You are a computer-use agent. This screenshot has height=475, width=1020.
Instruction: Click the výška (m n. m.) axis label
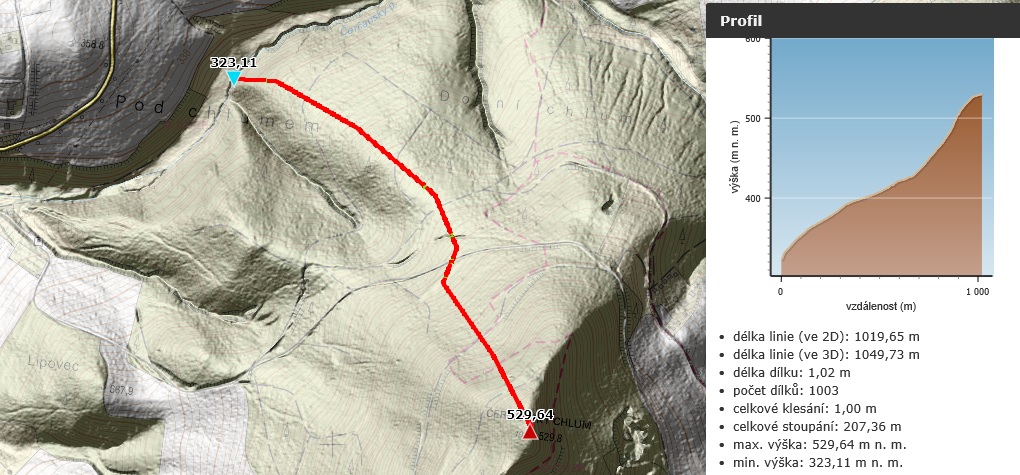736,158
